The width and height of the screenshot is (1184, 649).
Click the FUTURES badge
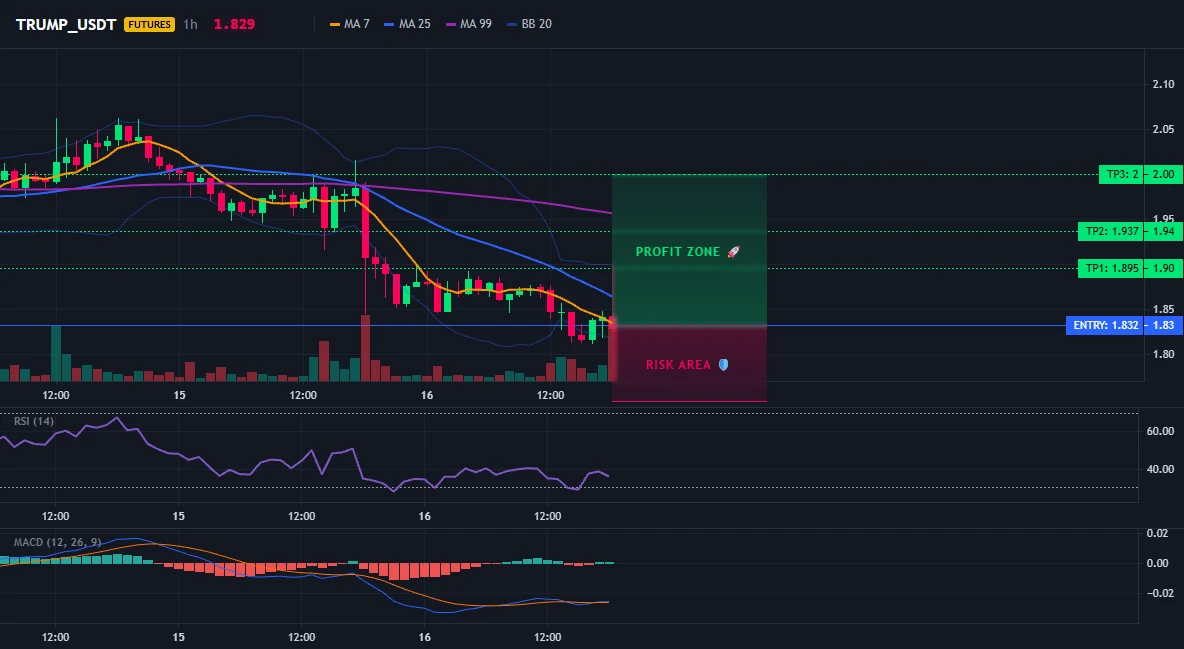[x=150, y=24]
